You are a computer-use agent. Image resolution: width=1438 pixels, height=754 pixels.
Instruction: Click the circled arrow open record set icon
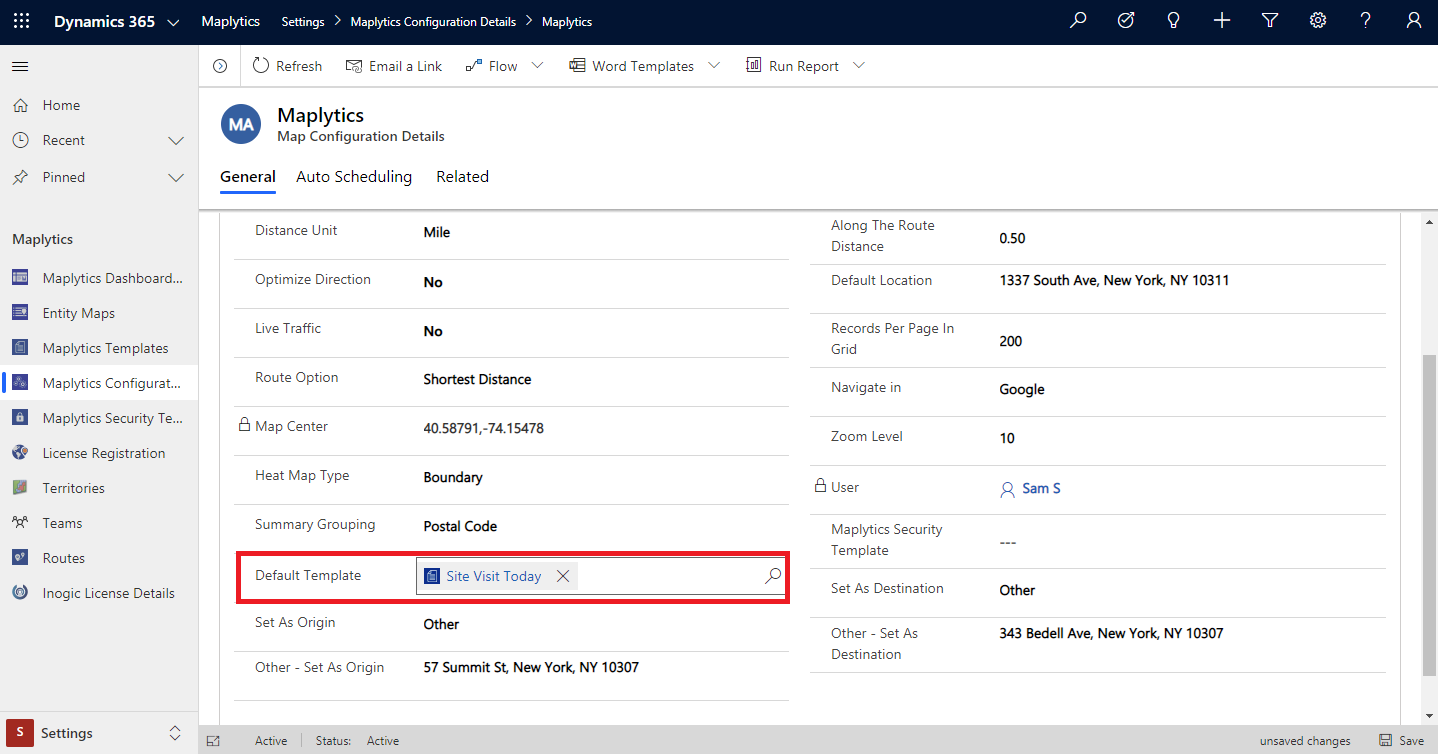coord(220,66)
